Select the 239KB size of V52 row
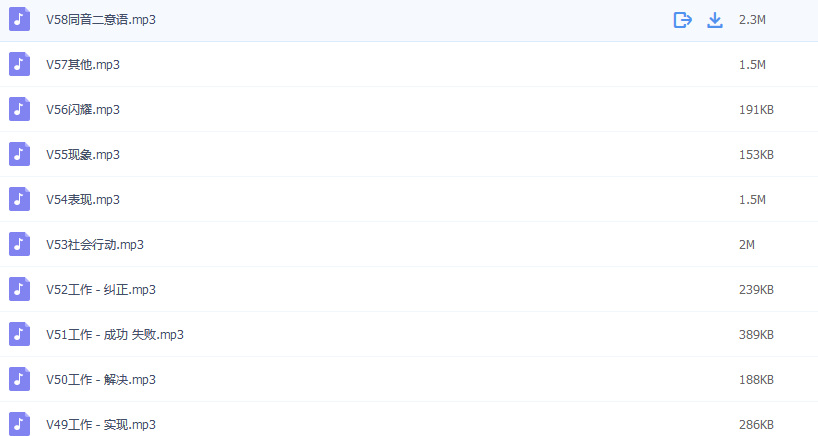This screenshot has height=436, width=818. pos(756,290)
